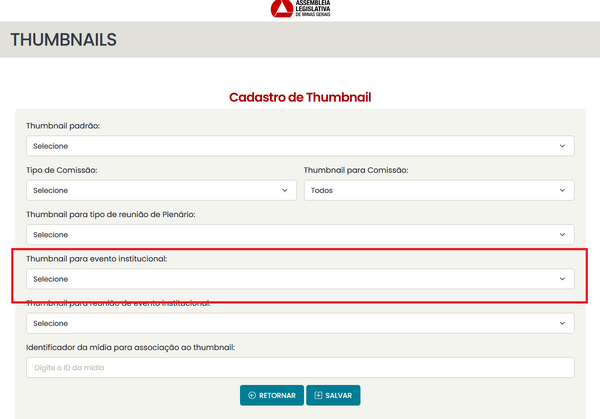Click the "Thumbnail para Comissão:" label
The width and height of the screenshot is (600, 419).
(358, 170)
